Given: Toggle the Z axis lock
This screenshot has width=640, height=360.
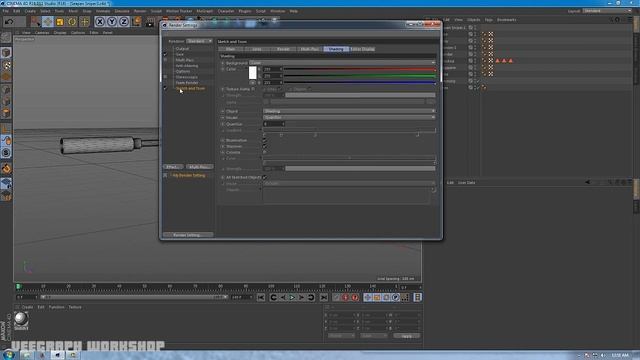Looking at the screenshot, I should [124, 21].
